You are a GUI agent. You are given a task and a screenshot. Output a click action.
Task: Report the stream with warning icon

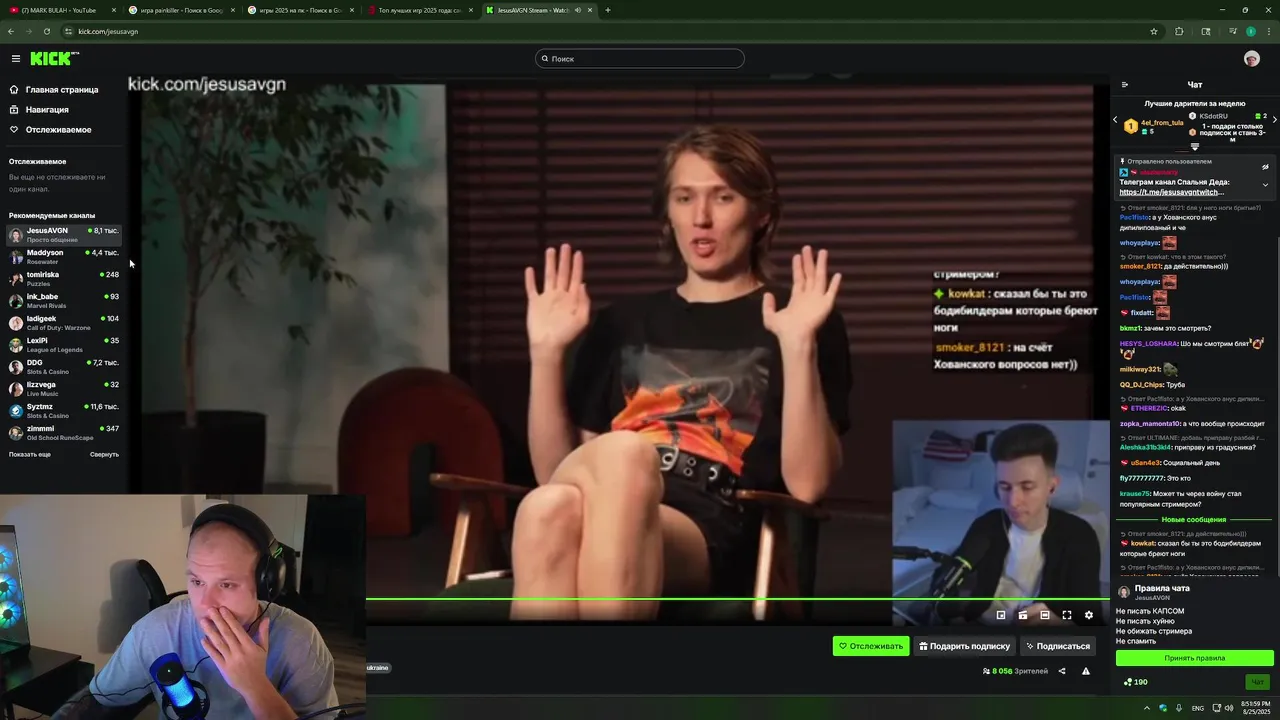(1086, 671)
